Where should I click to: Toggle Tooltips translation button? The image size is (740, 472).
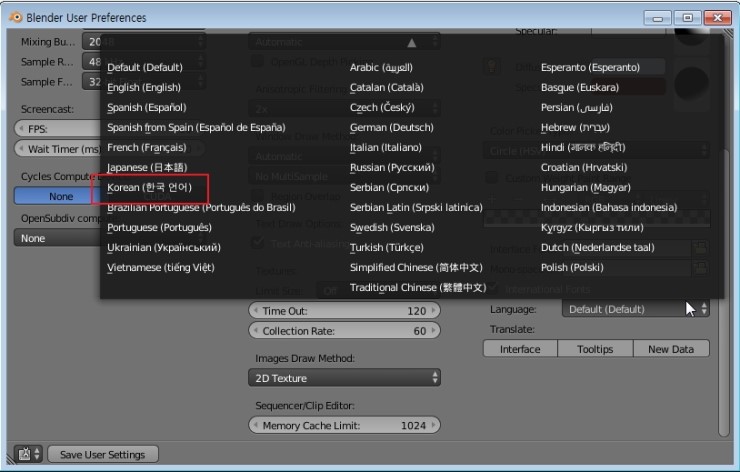(x=595, y=349)
